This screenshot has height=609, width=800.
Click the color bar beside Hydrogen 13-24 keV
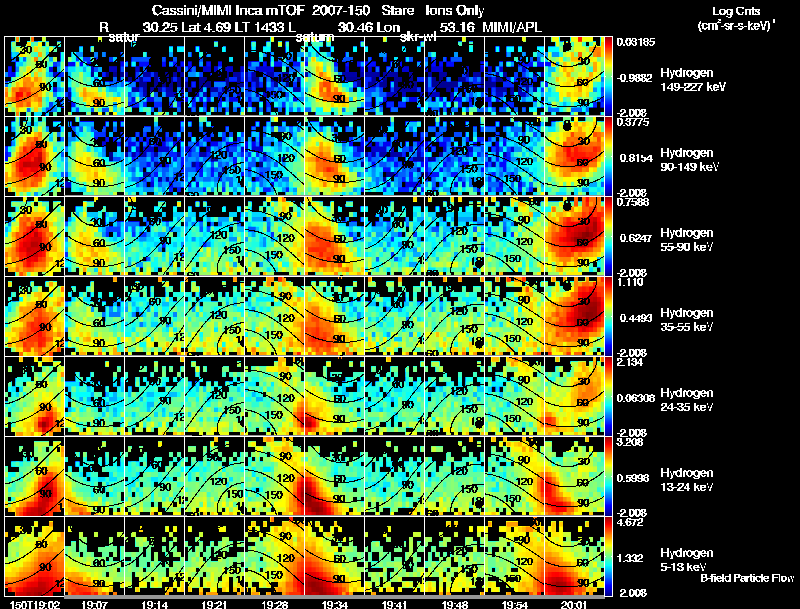coord(608,476)
